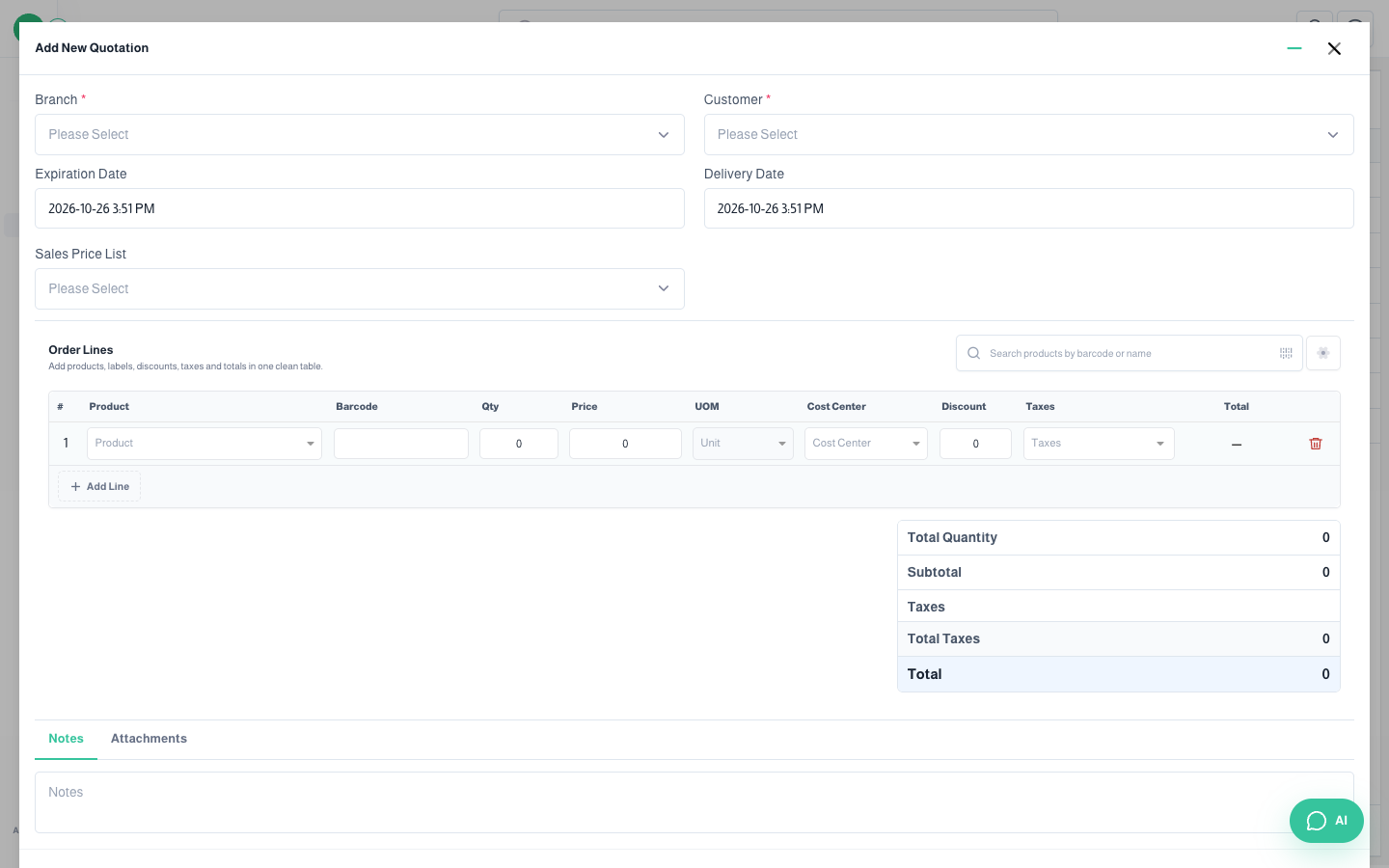The image size is (1389, 868).
Task: Click the Cost Center column header
Action: pos(836,407)
